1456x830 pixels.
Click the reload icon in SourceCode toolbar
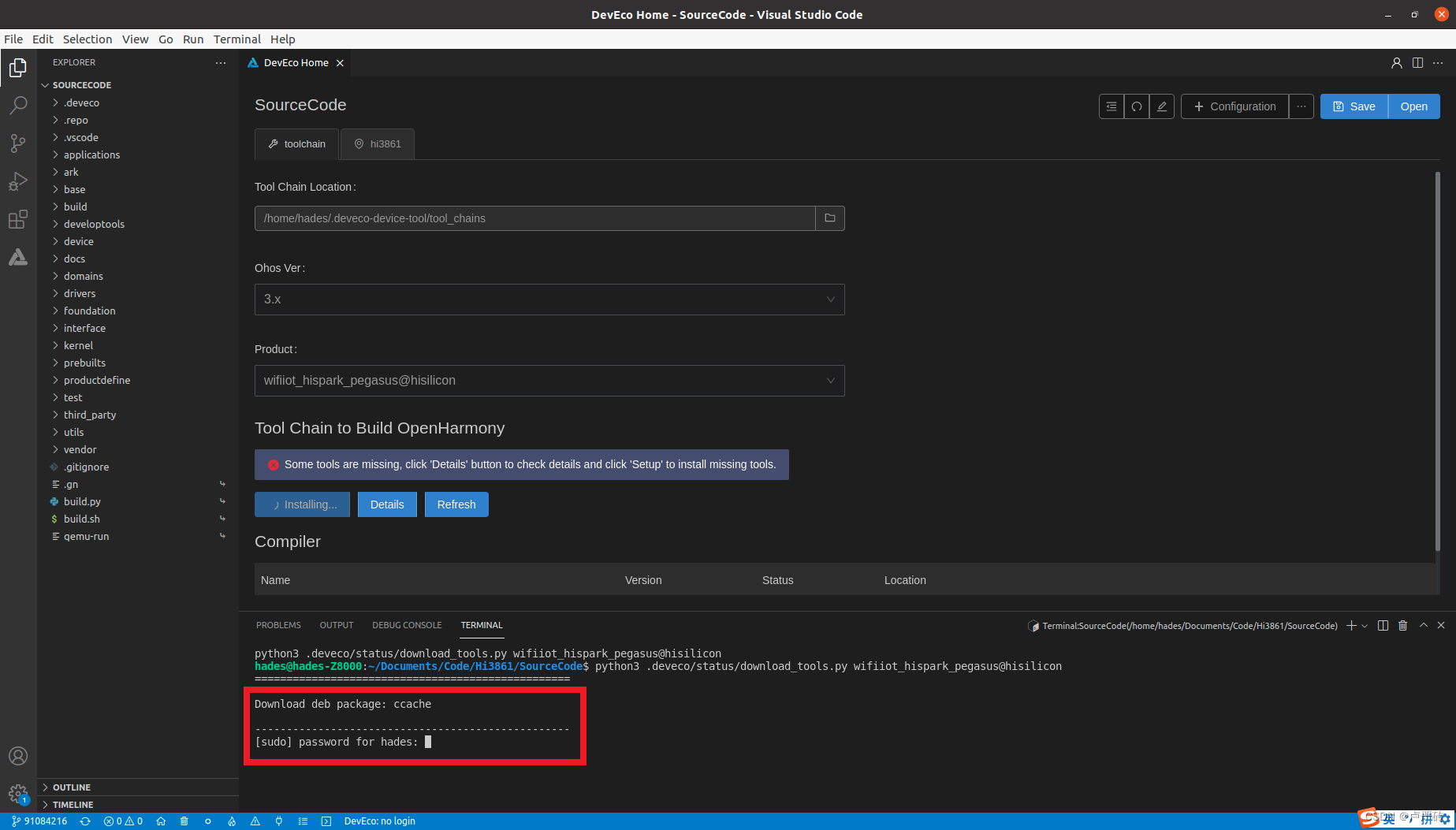(1137, 106)
